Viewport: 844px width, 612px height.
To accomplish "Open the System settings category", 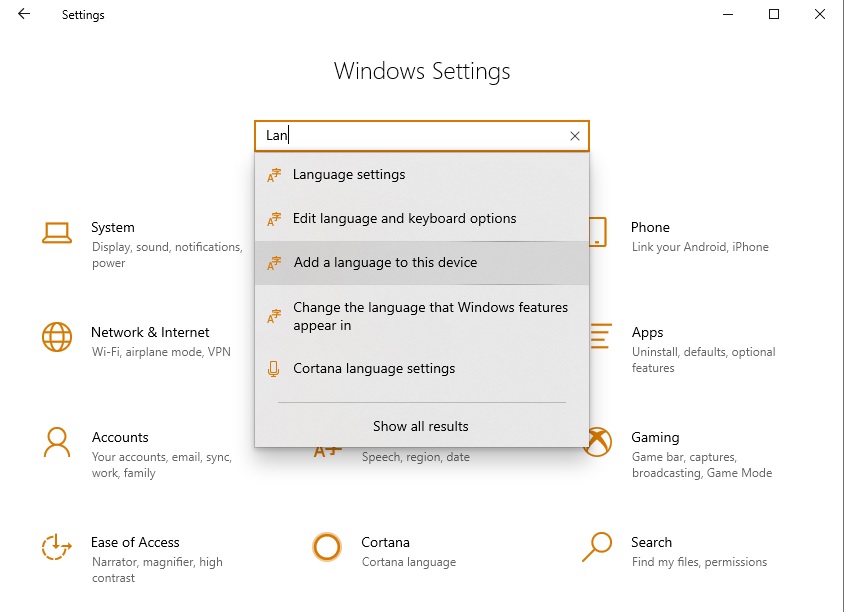I will pyautogui.click(x=112, y=228).
